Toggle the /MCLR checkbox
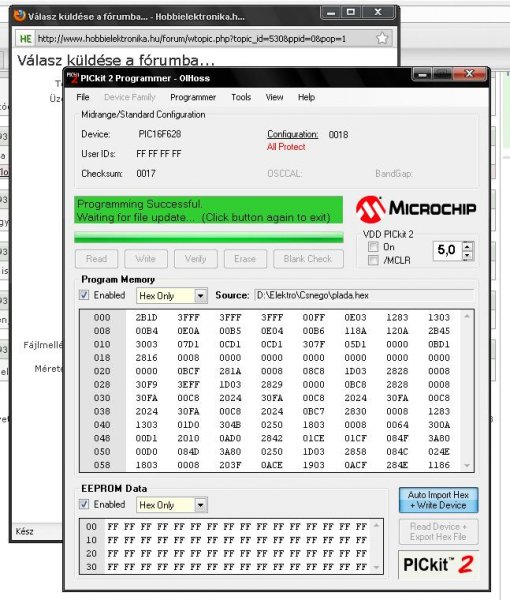510x600 pixels. [373, 260]
